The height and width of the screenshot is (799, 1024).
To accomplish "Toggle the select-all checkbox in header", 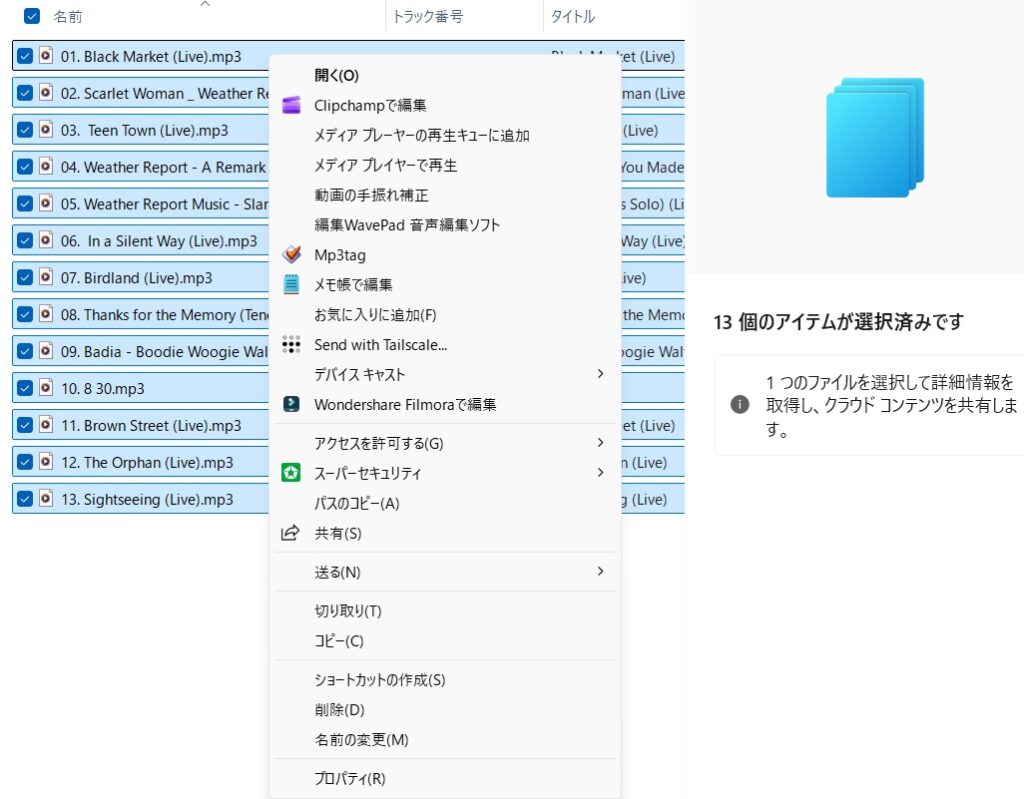I will pyautogui.click(x=32, y=16).
